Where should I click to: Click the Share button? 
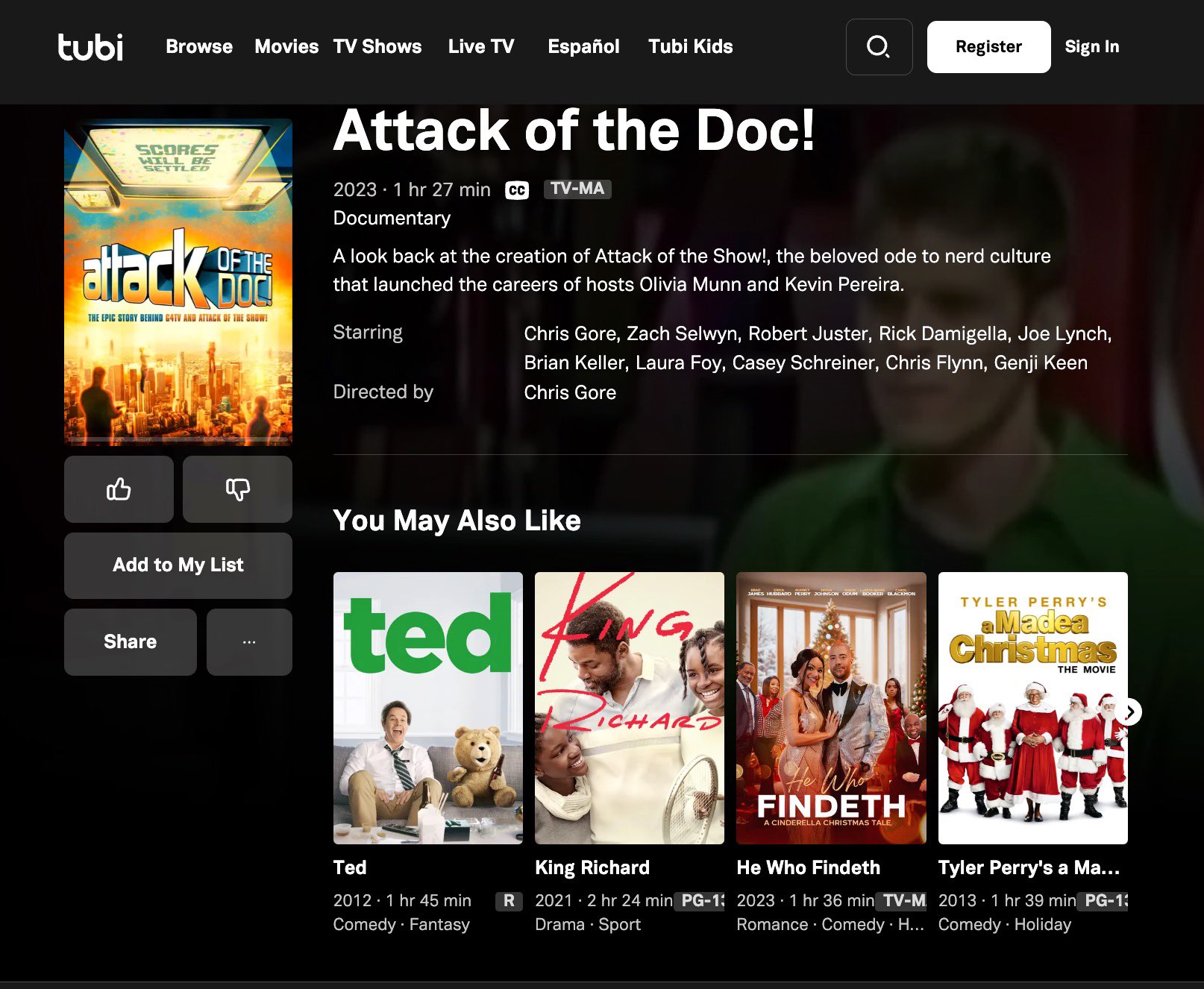click(x=131, y=642)
